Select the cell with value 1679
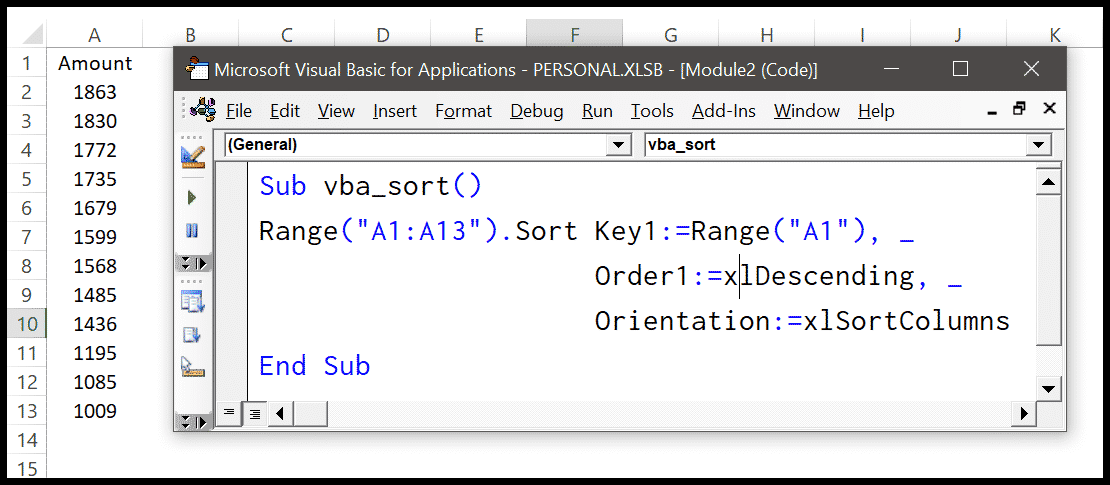 [x=95, y=208]
